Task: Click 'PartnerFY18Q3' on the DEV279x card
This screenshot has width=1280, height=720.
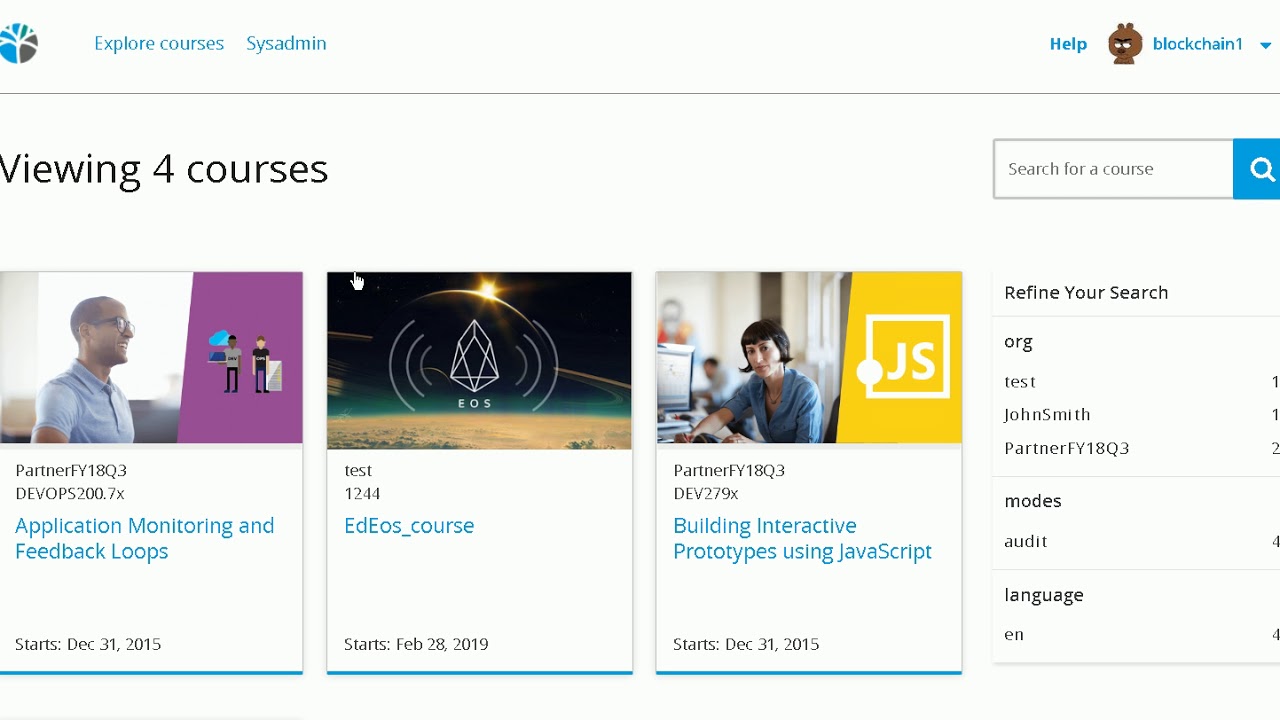Action: click(729, 470)
